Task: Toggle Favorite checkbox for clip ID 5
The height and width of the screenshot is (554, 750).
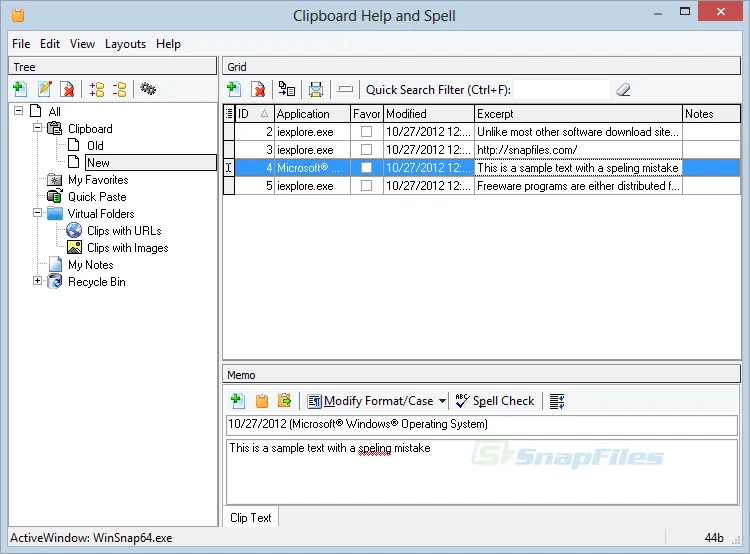Action: (366, 186)
